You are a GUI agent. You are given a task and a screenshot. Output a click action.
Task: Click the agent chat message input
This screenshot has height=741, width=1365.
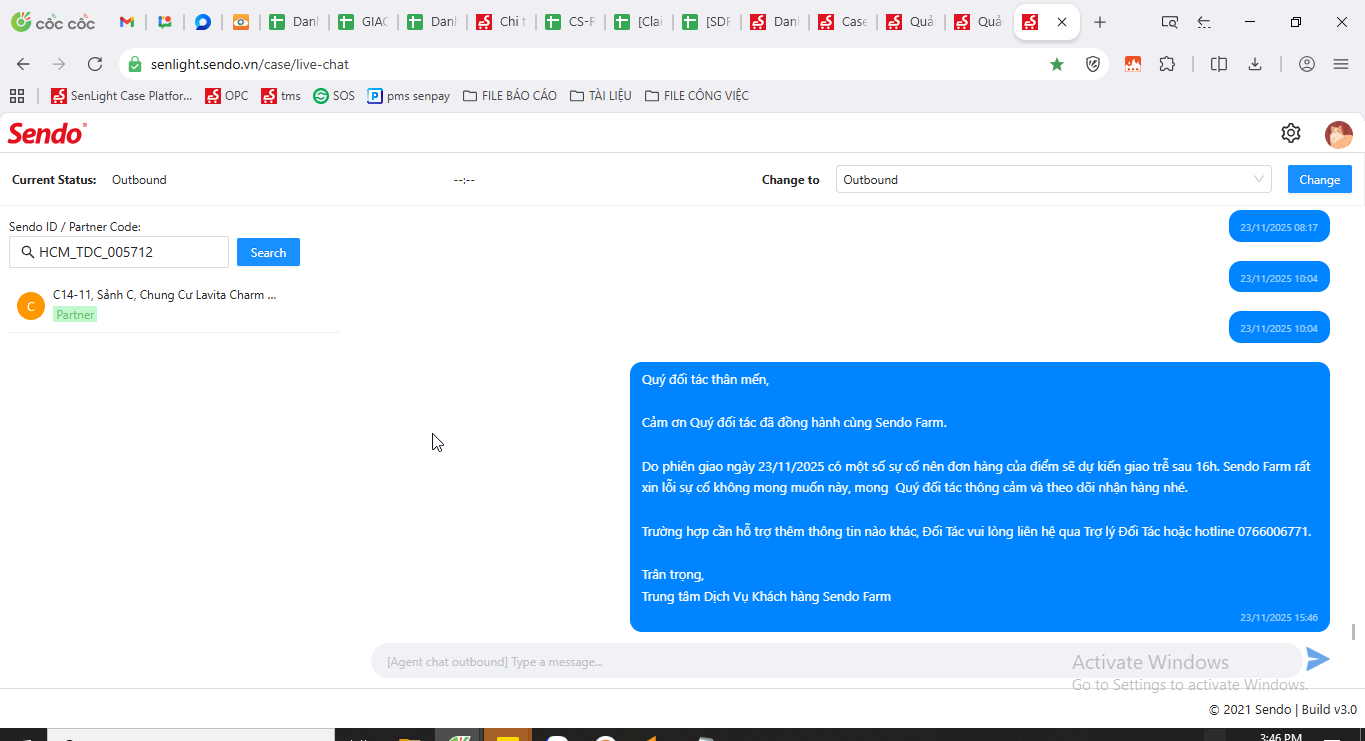(836, 661)
